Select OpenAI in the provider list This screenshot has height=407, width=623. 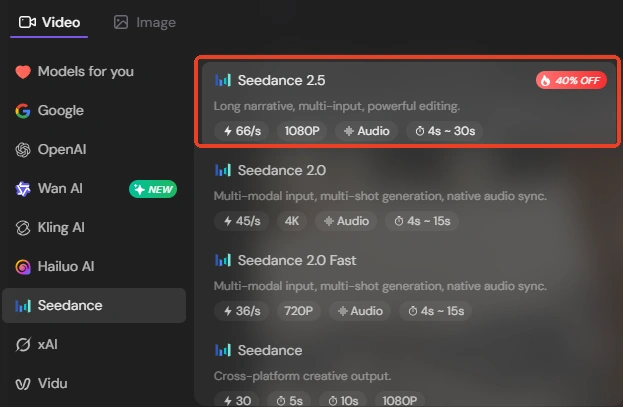click(x=94, y=149)
